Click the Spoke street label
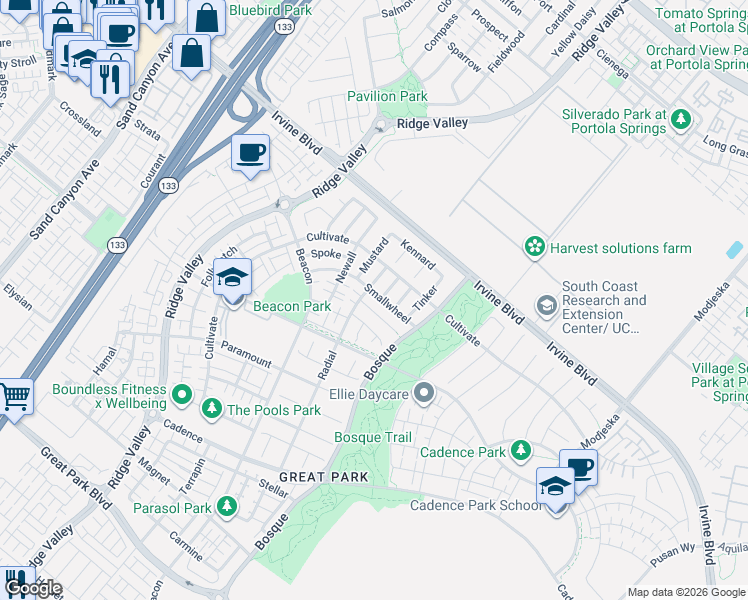 (x=326, y=254)
